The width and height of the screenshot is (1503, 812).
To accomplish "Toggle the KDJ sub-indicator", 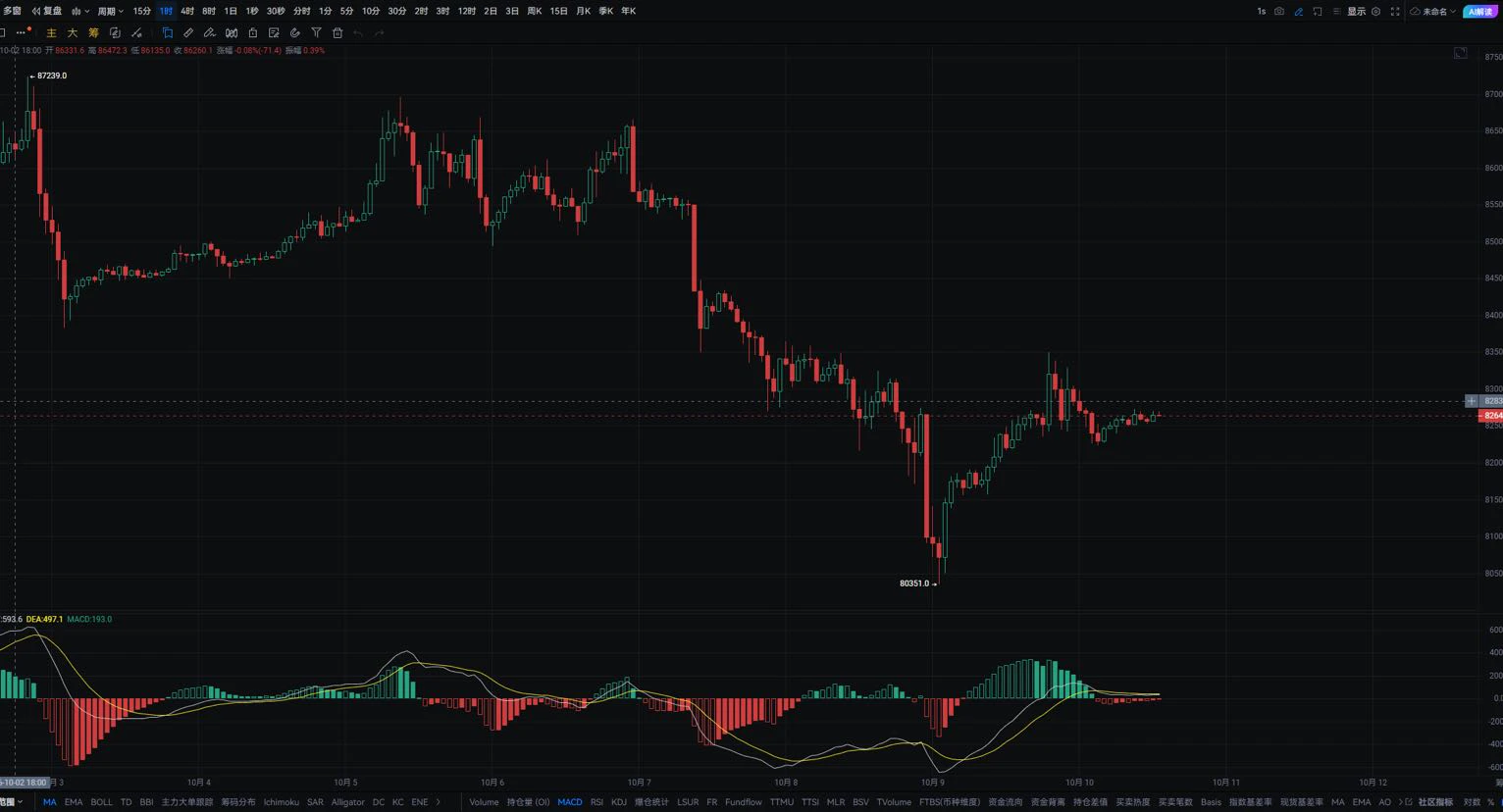I will coord(619,802).
